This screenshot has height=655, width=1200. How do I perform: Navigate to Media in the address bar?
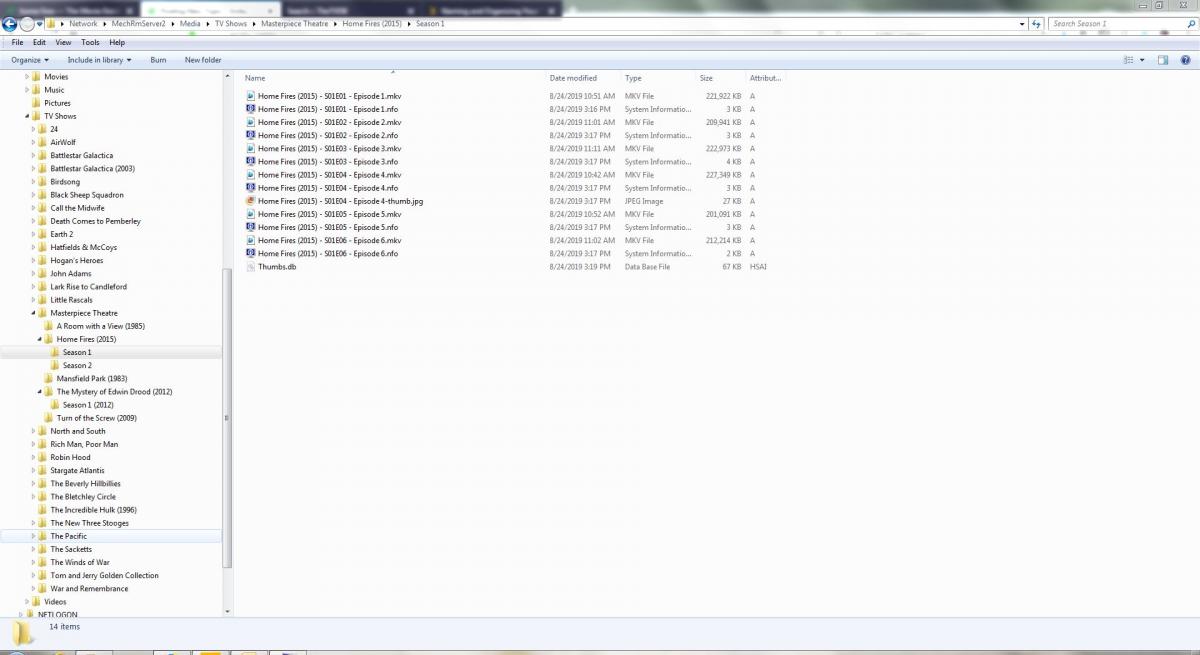coord(190,23)
